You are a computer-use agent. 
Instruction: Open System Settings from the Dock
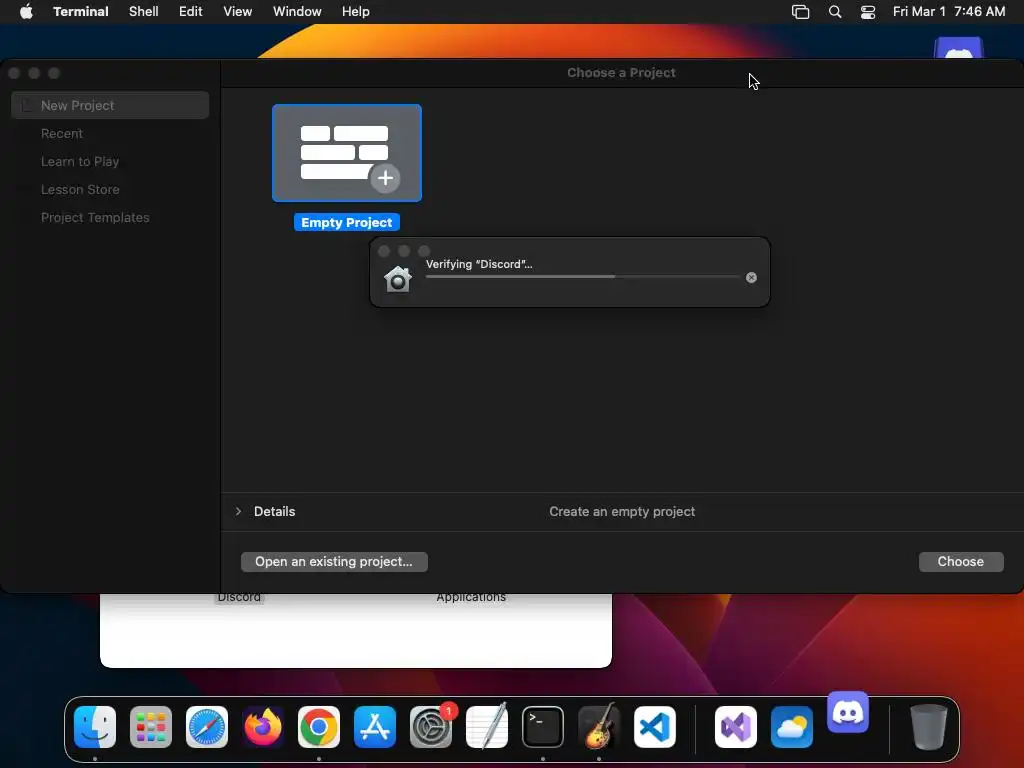(x=431, y=727)
